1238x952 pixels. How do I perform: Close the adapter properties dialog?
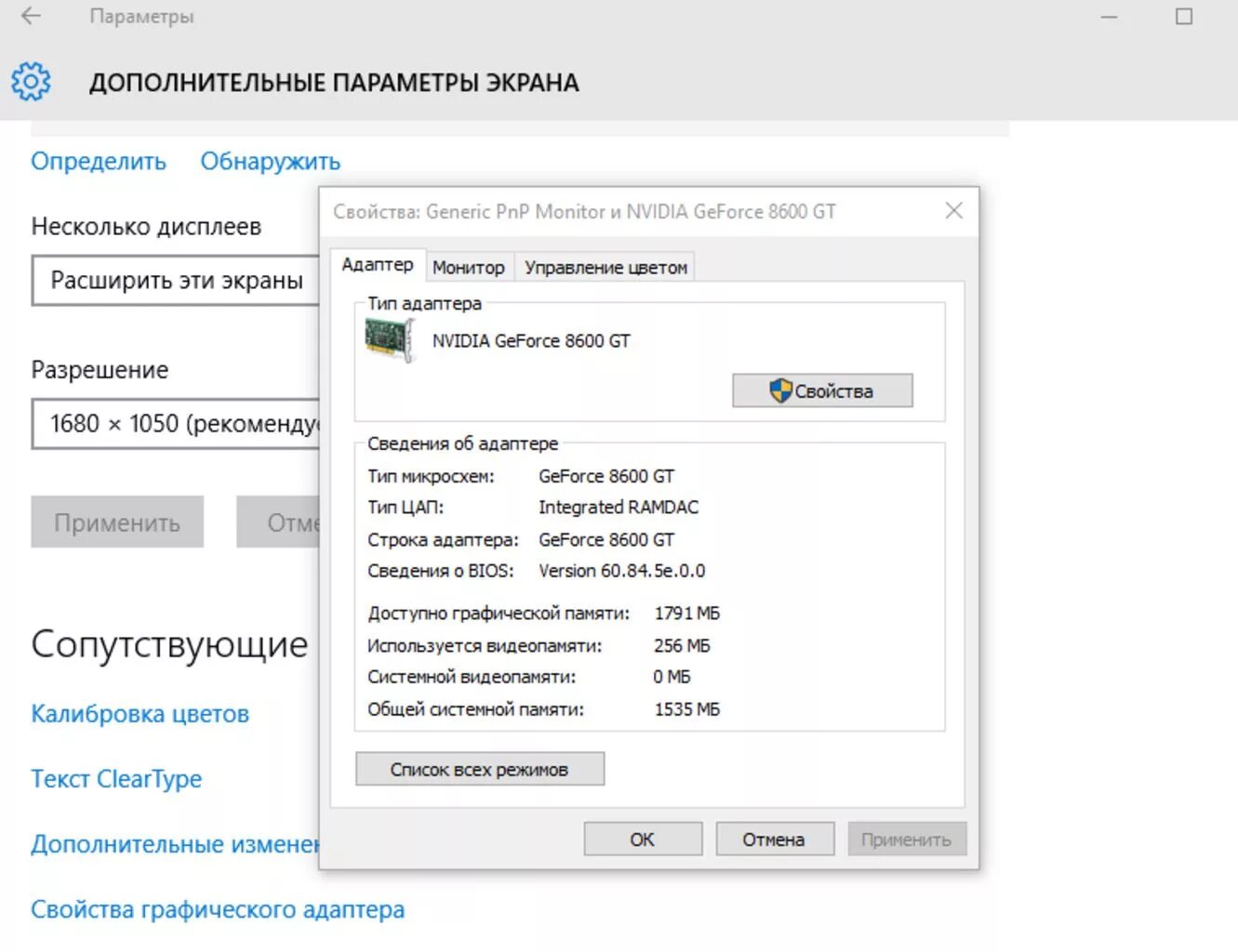coord(953,211)
